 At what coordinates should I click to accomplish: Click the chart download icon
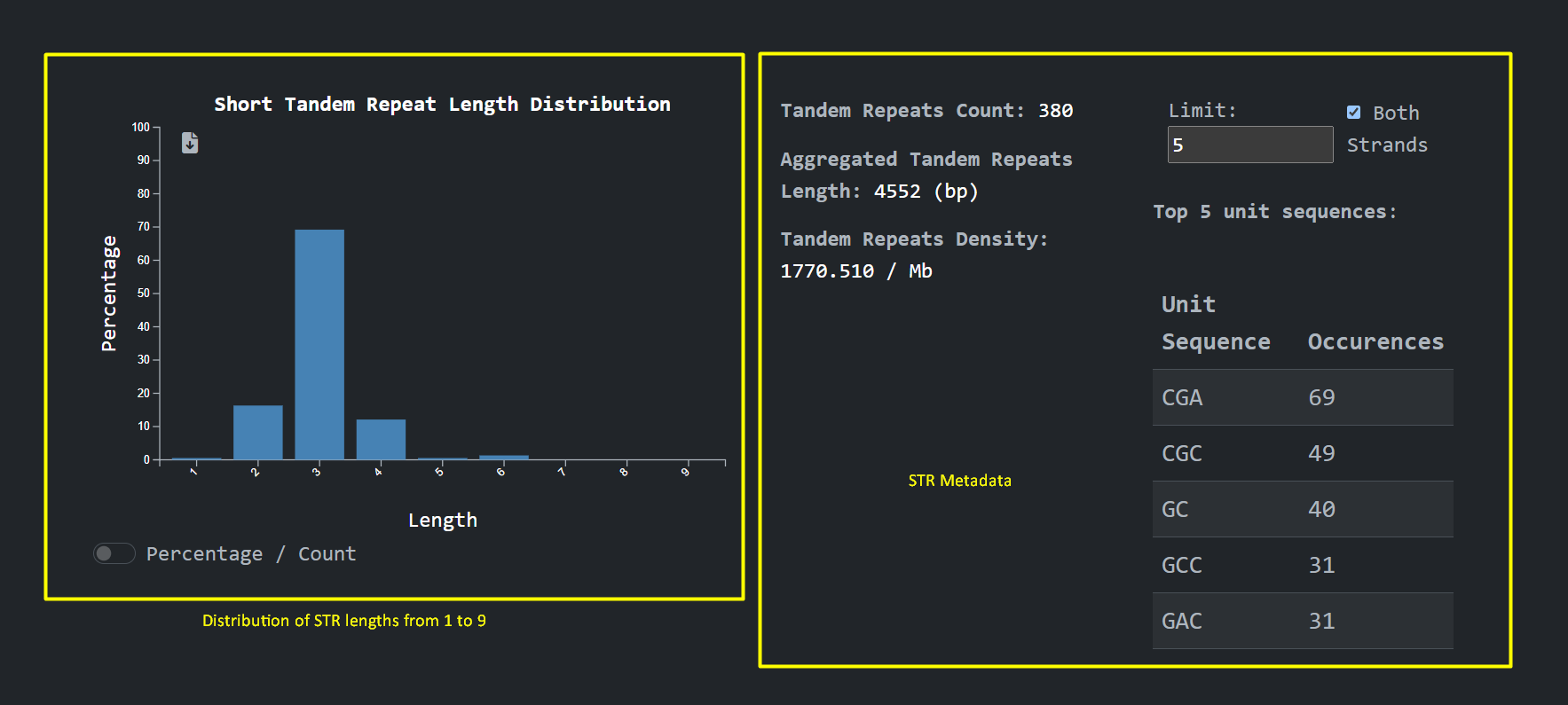tap(190, 143)
